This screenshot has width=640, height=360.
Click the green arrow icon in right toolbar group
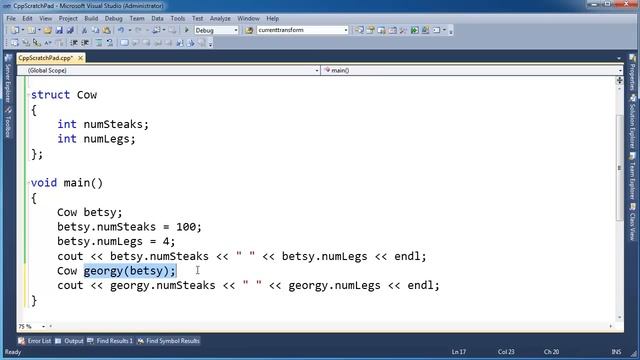(414, 30)
